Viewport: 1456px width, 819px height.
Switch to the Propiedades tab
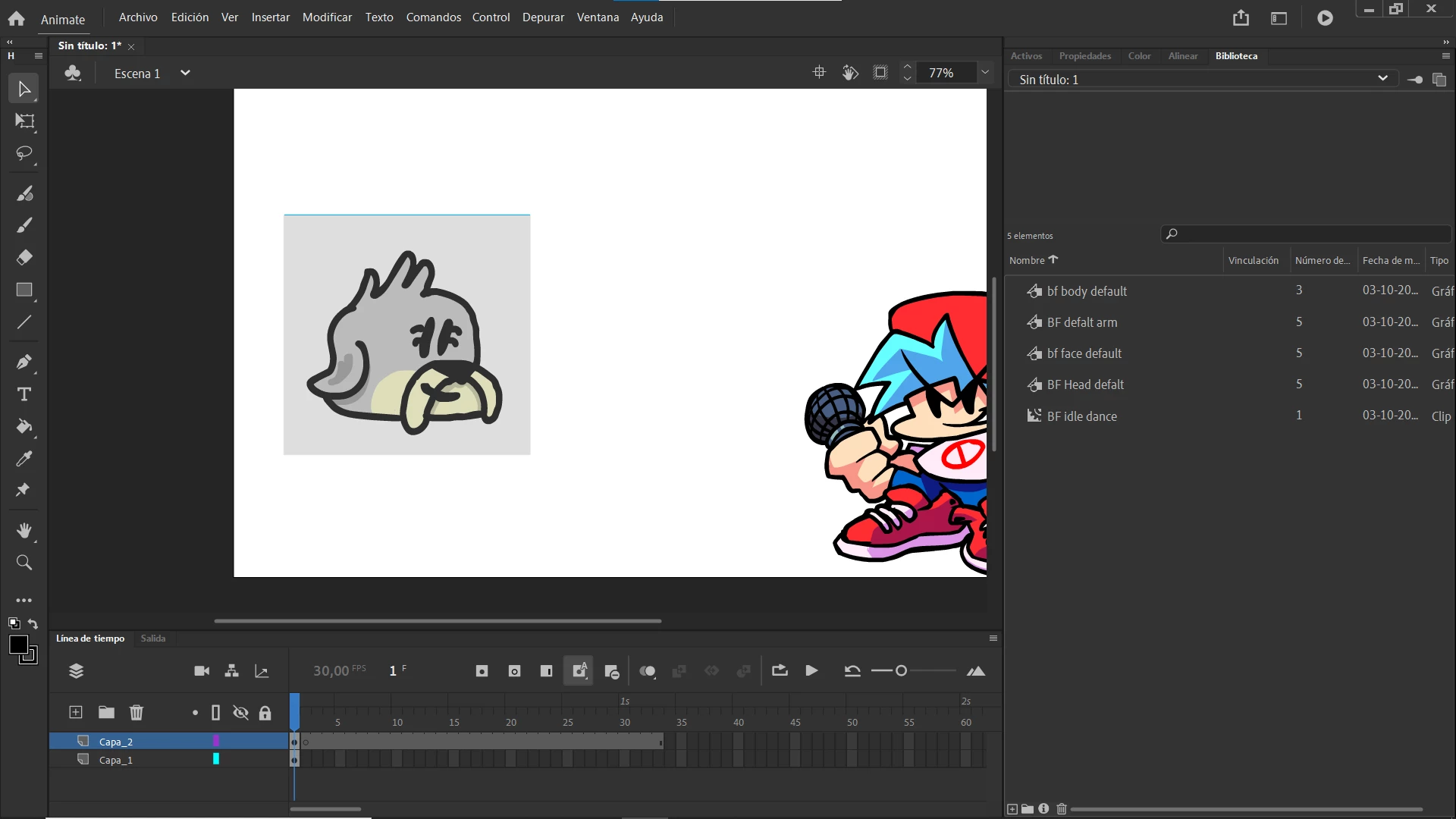1084,56
